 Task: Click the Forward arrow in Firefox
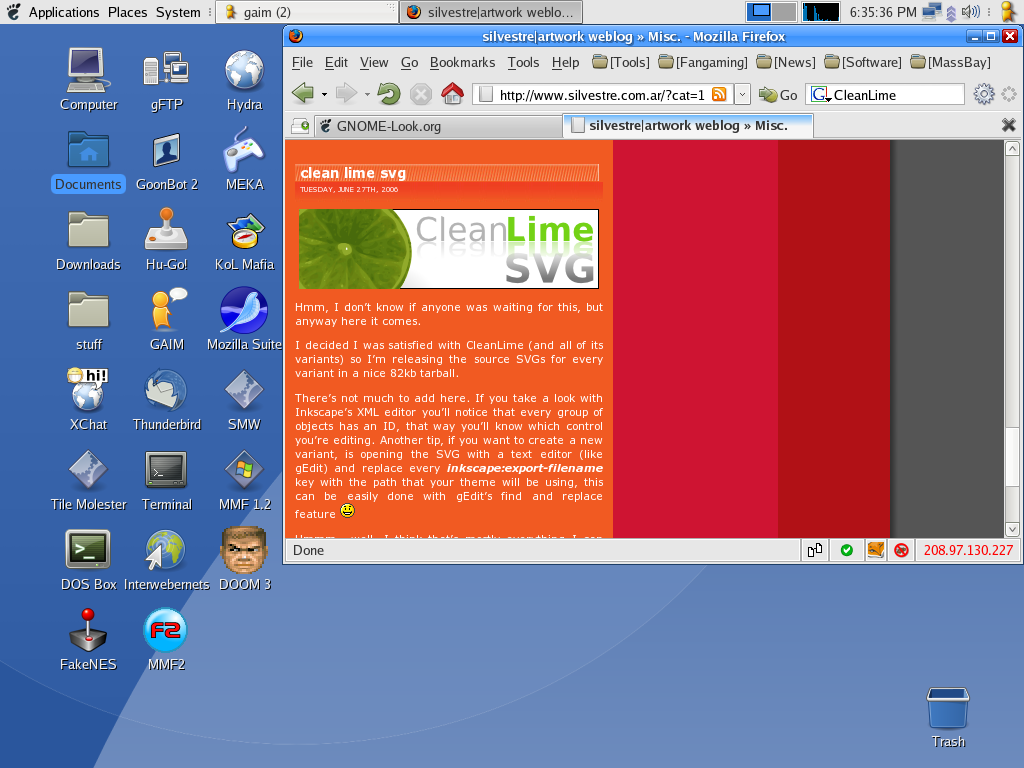[346, 94]
